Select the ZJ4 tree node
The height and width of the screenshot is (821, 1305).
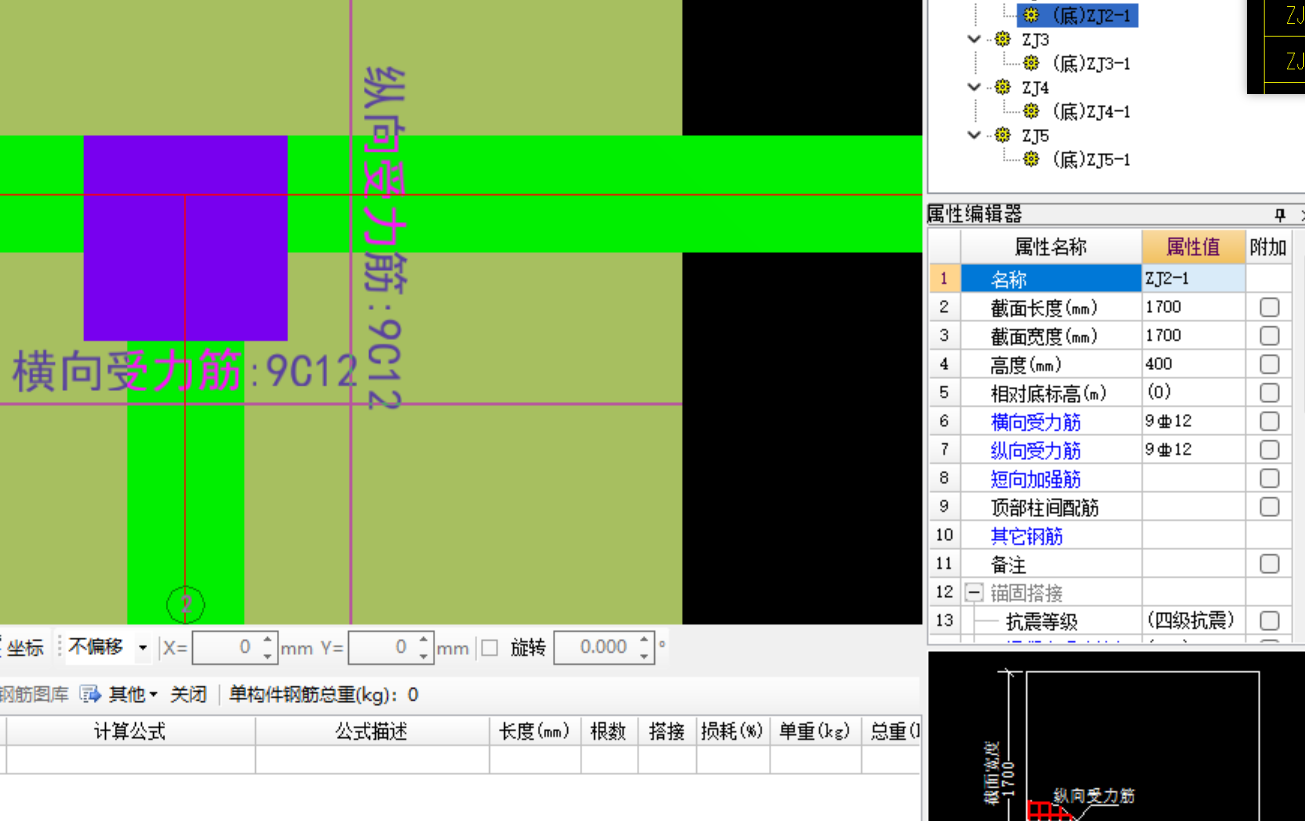coord(1035,88)
